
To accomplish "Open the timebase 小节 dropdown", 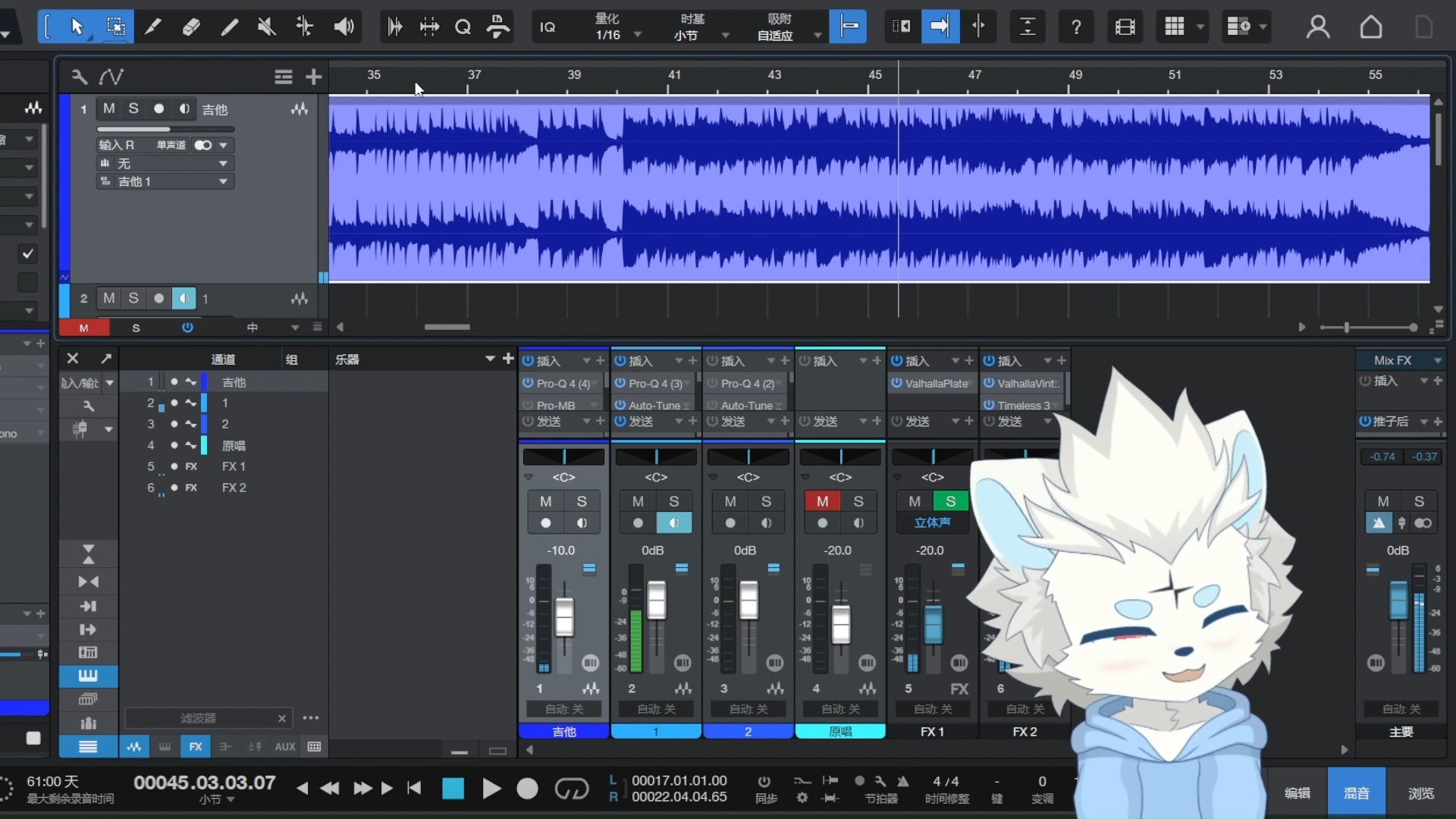I will click(726, 35).
